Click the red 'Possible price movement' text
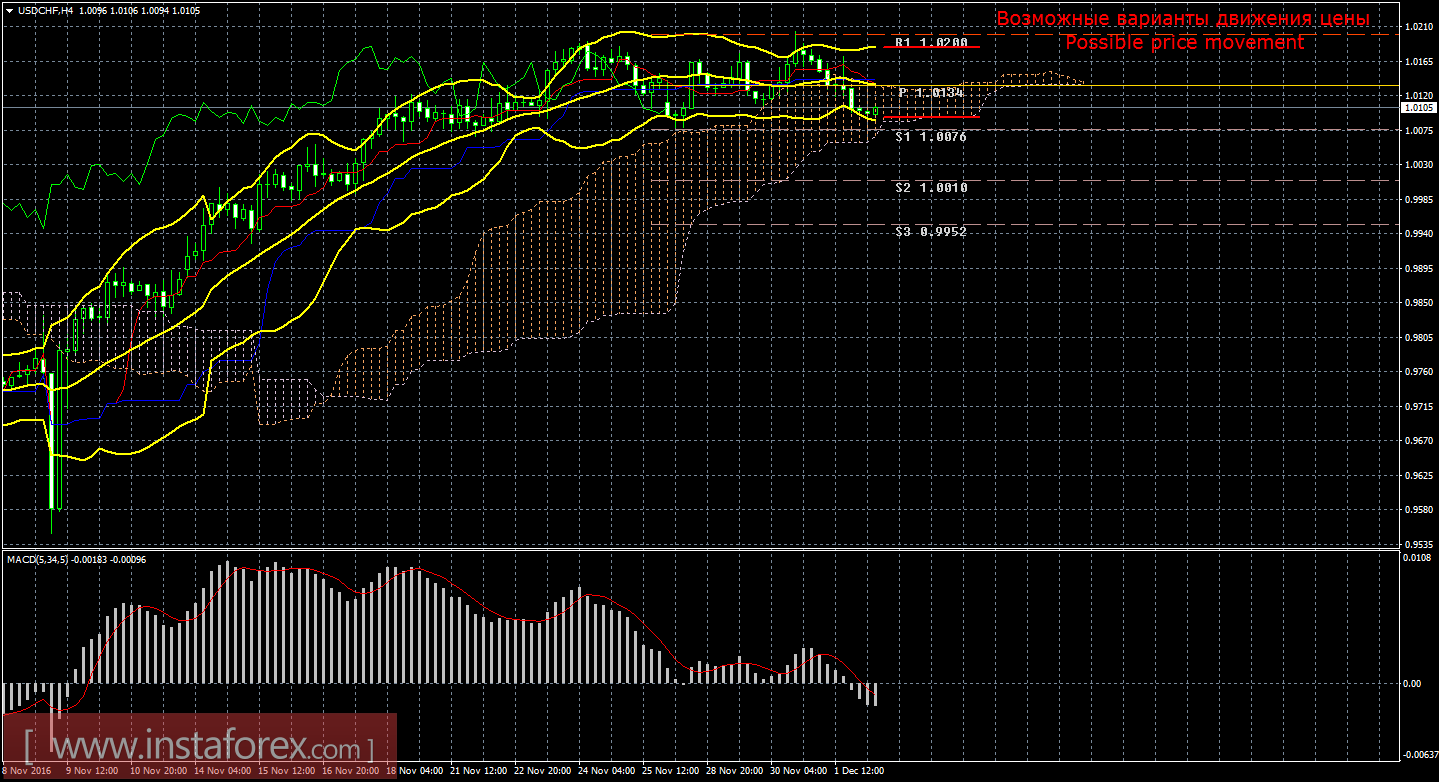Screen dimensions: 1439x782 (x=1184, y=43)
